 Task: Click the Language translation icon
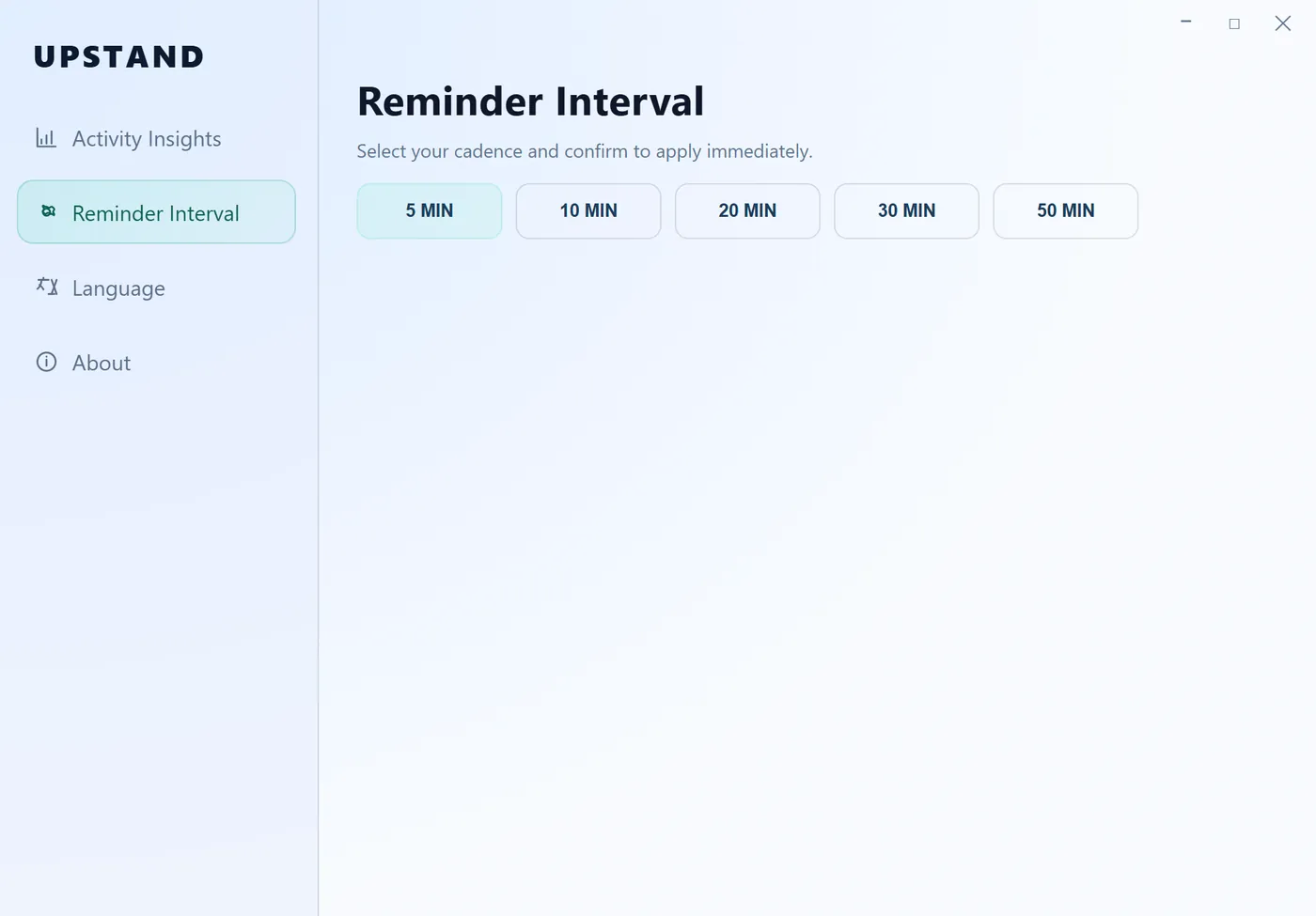click(x=46, y=287)
